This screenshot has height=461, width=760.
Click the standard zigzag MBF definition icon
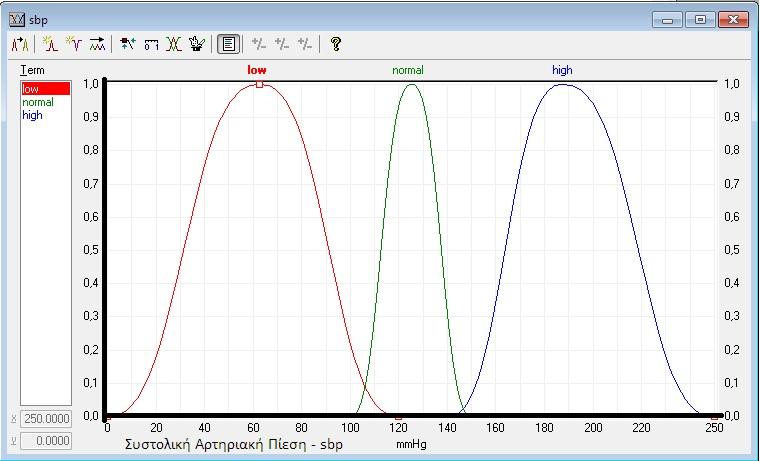pyautogui.click(x=97, y=44)
